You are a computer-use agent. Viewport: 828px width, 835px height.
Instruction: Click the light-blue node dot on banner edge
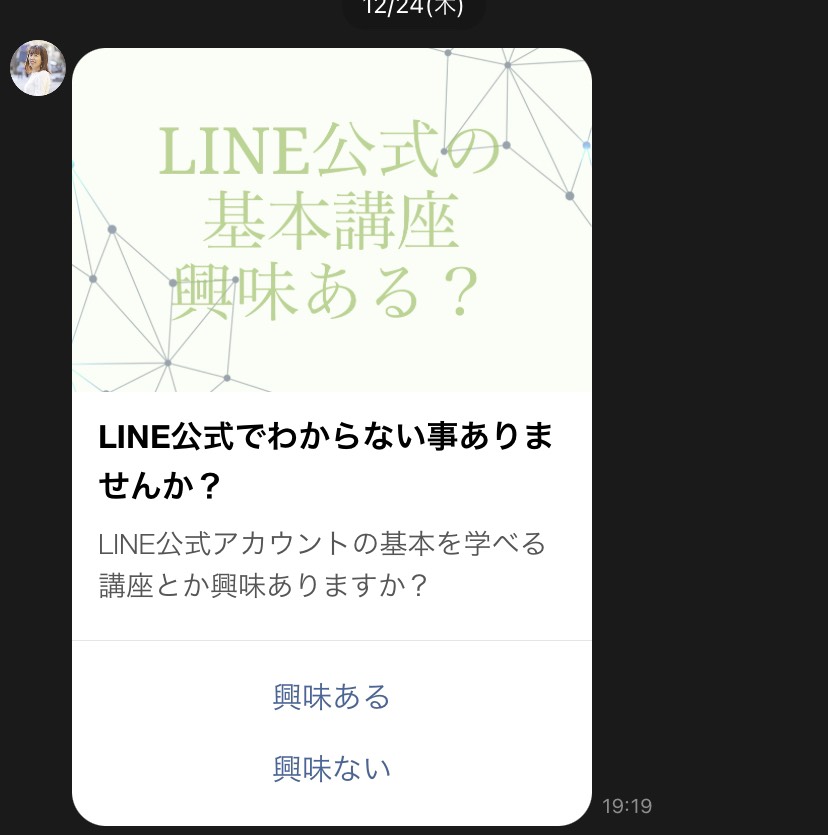tap(586, 145)
